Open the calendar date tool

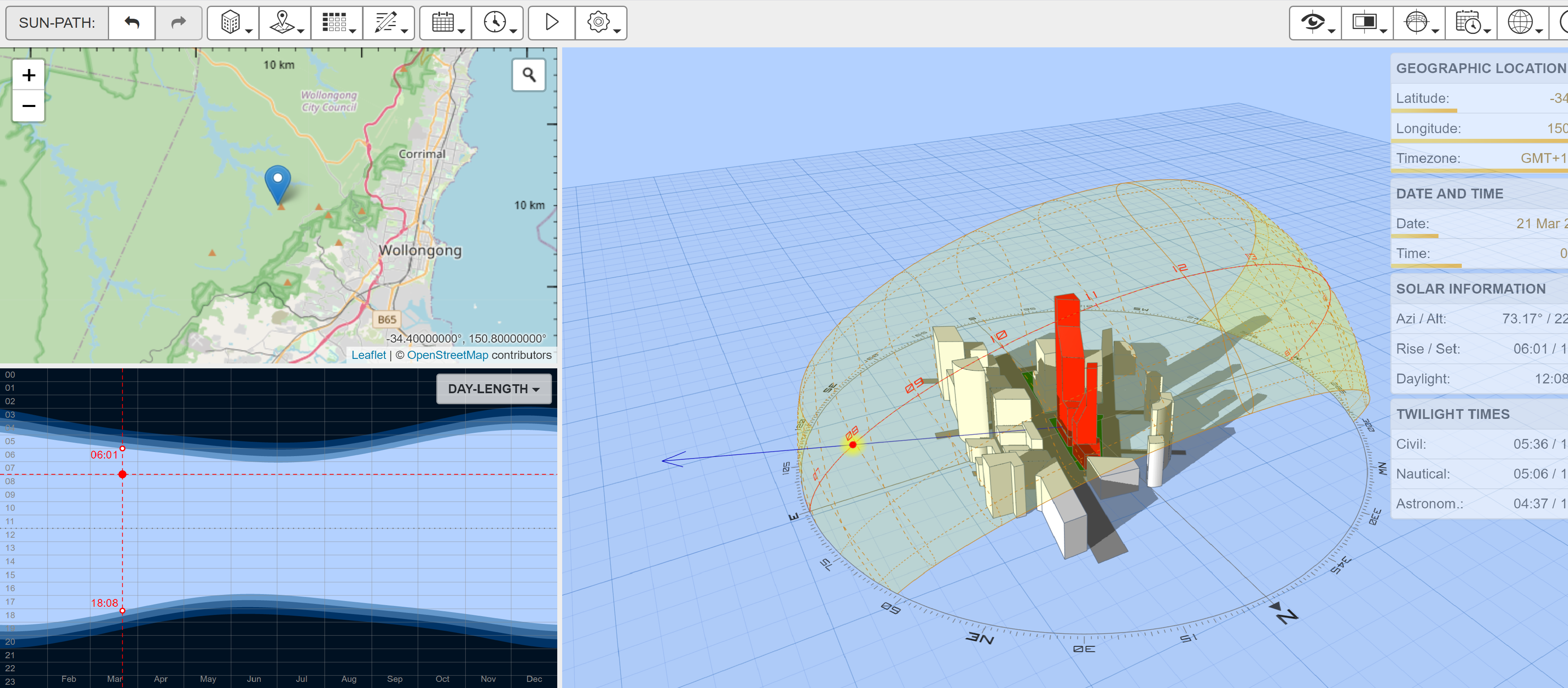click(x=442, y=22)
